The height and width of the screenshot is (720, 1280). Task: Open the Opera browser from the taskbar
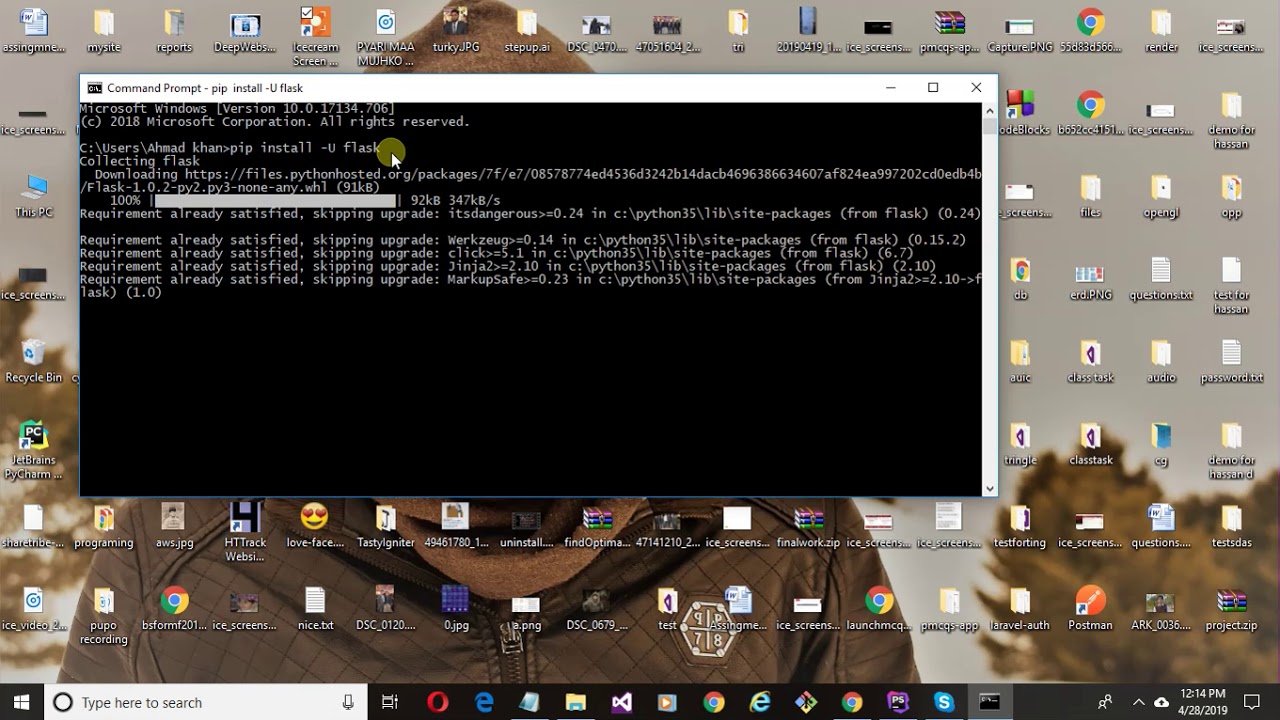pyautogui.click(x=437, y=702)
